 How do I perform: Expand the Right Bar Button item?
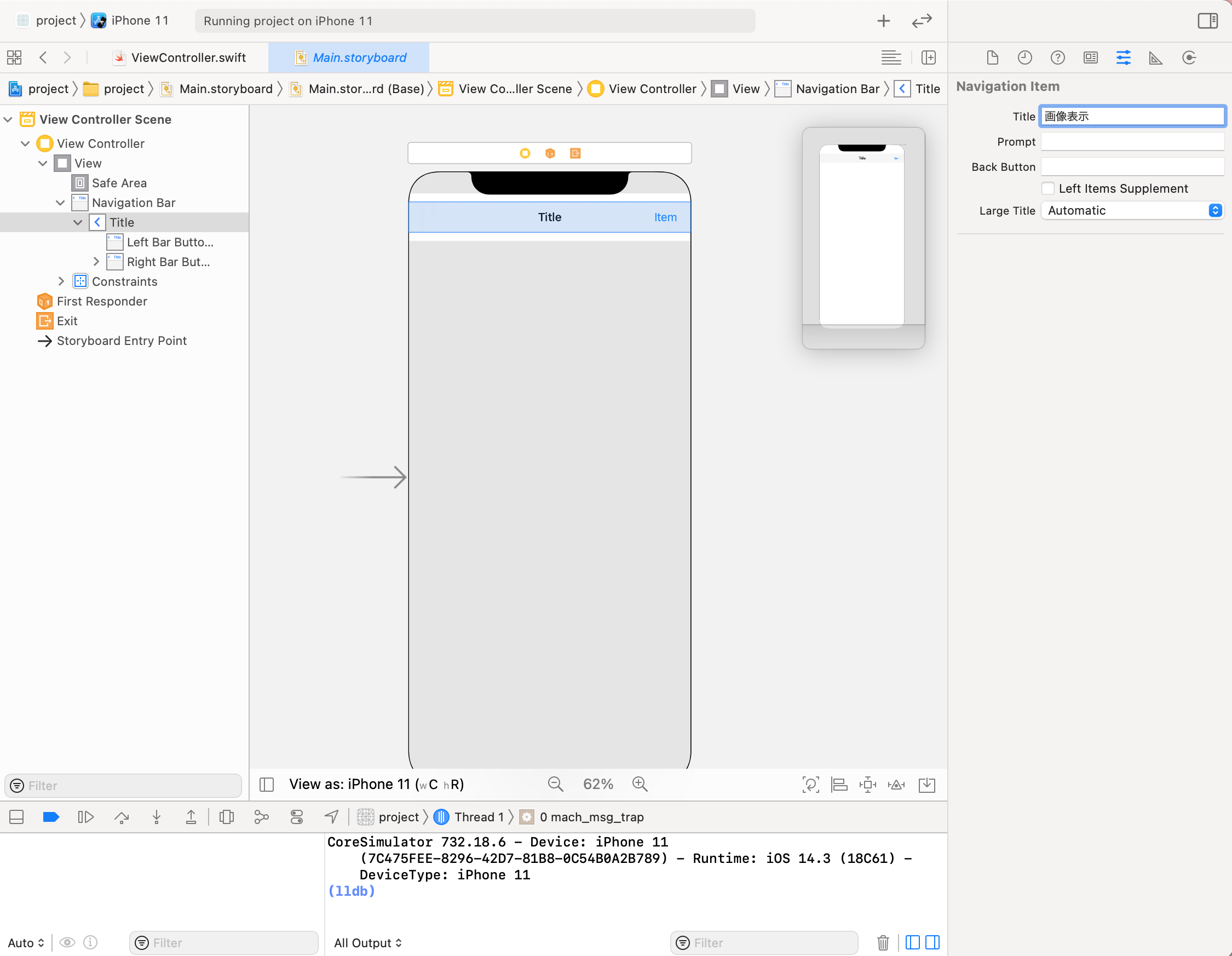[96, 262]
